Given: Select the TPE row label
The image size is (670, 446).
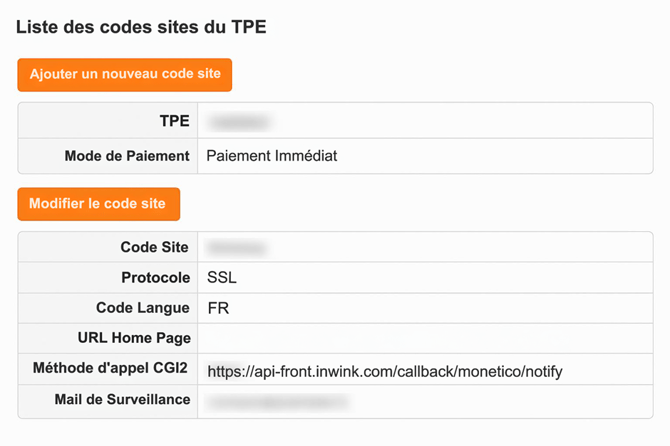Looking at the screenshot, I should coord(175,122).
